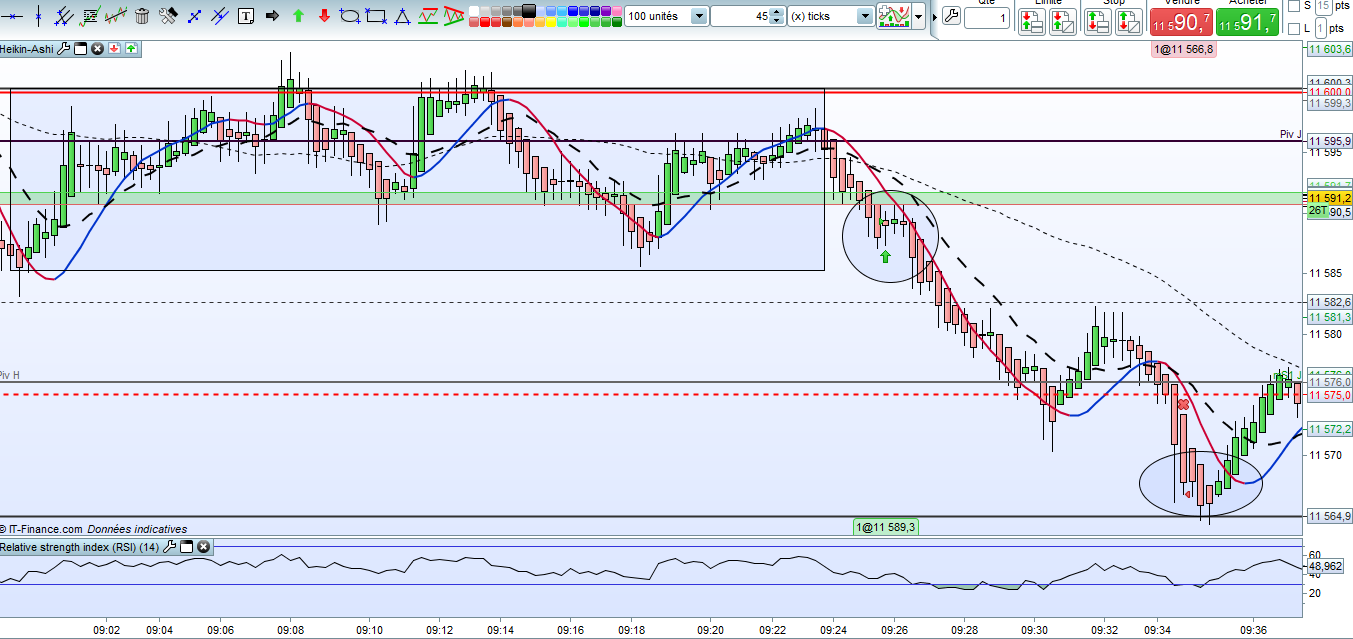The width and height of the screenshot is (1353, 639).
Task: Click the trash can delete-objects icon
Action: (x=142, y=16)
